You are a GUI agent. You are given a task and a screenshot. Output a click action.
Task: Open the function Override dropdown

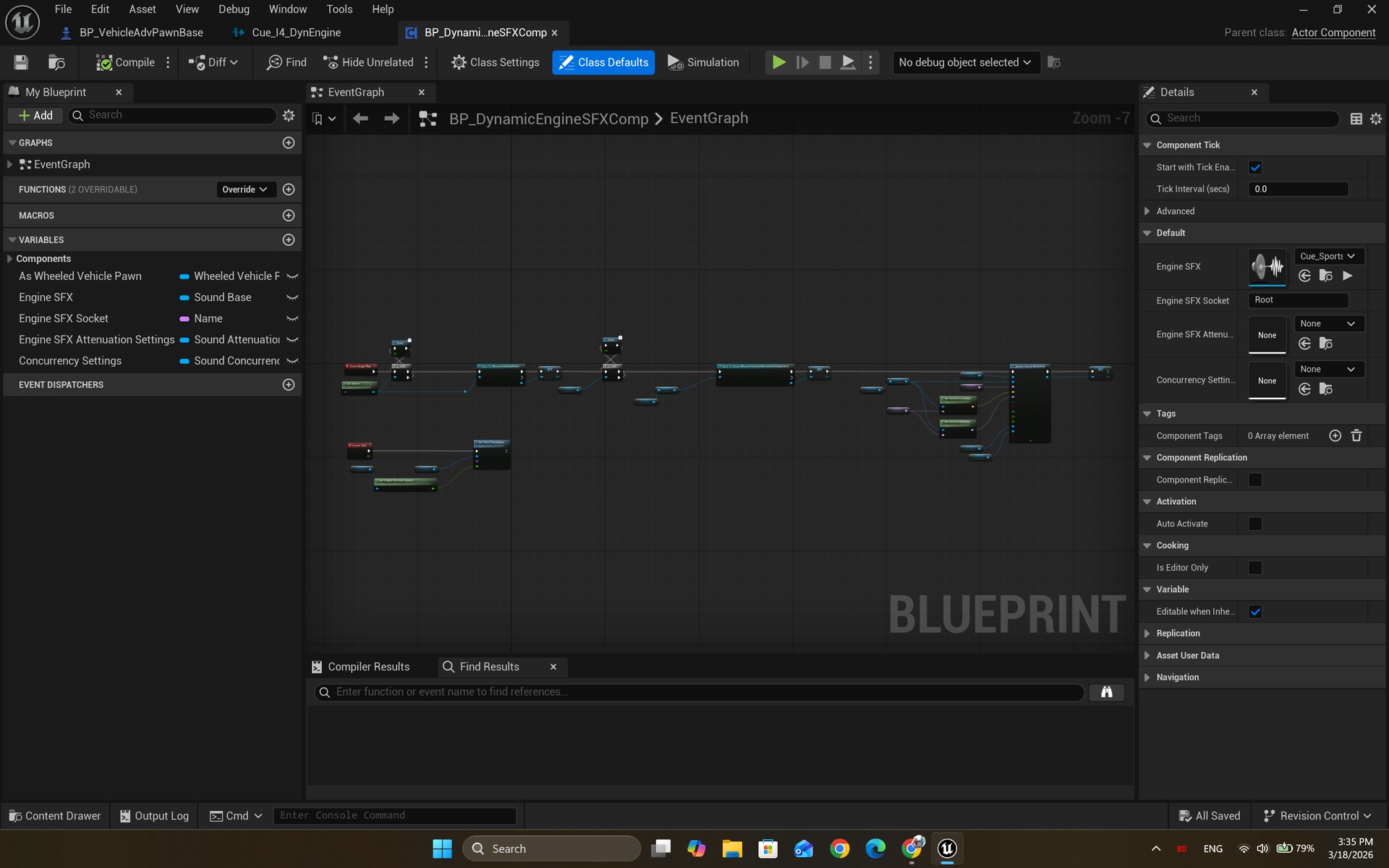point(245,189)
